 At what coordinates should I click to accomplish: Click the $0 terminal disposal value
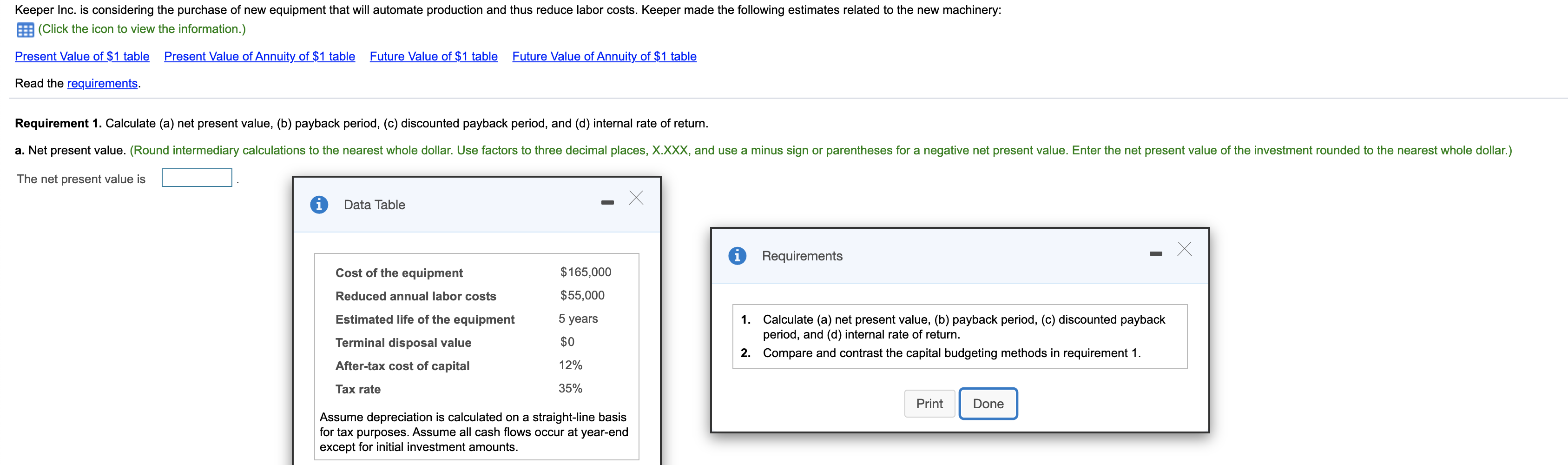pos(567,342)
